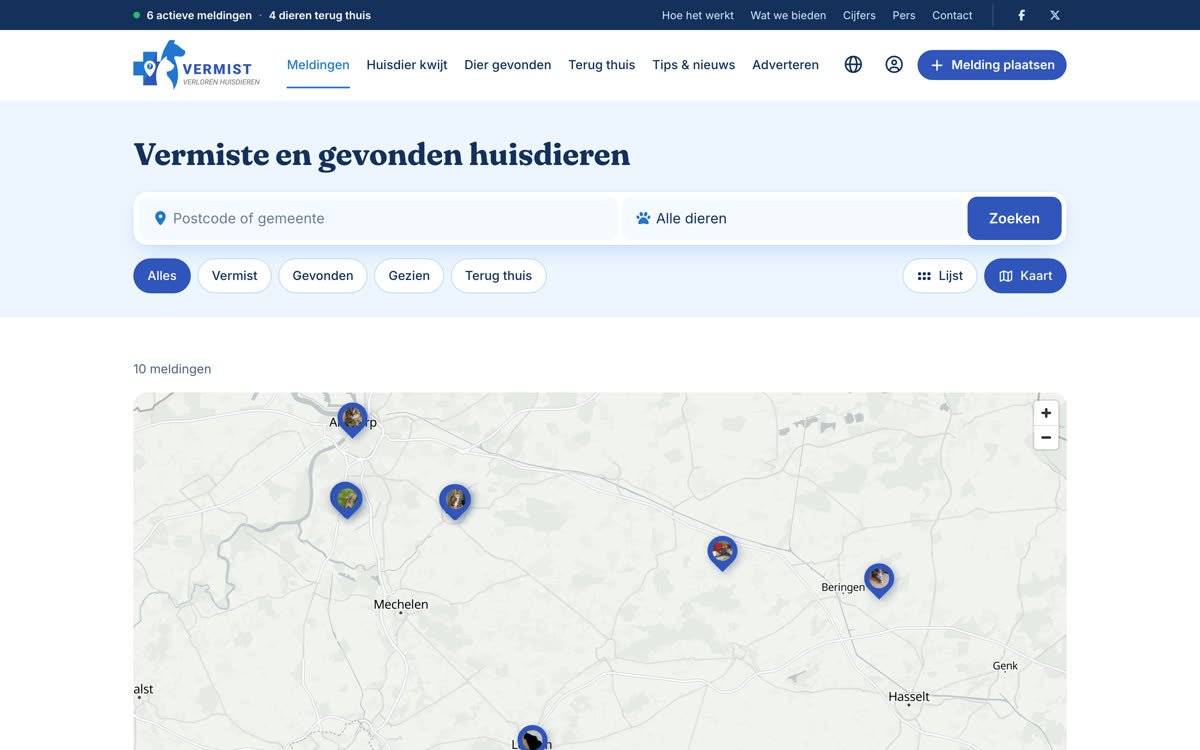Viewport: 1200px width, 750px height.
Task: Select the Gezien filter chip
Action: tap(409, 276)
